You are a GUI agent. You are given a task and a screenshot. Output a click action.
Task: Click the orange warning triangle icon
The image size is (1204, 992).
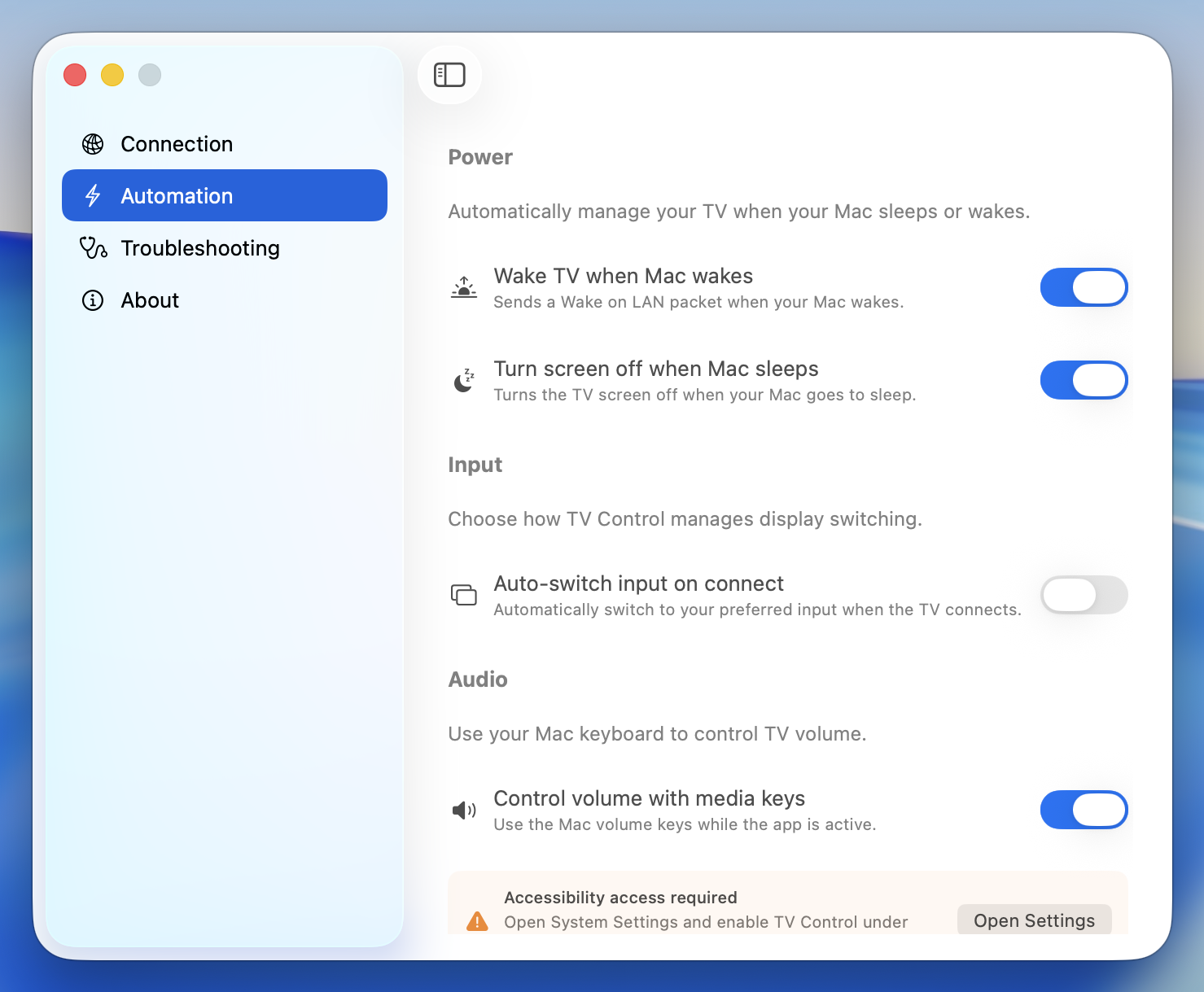(x=477, y=921)
